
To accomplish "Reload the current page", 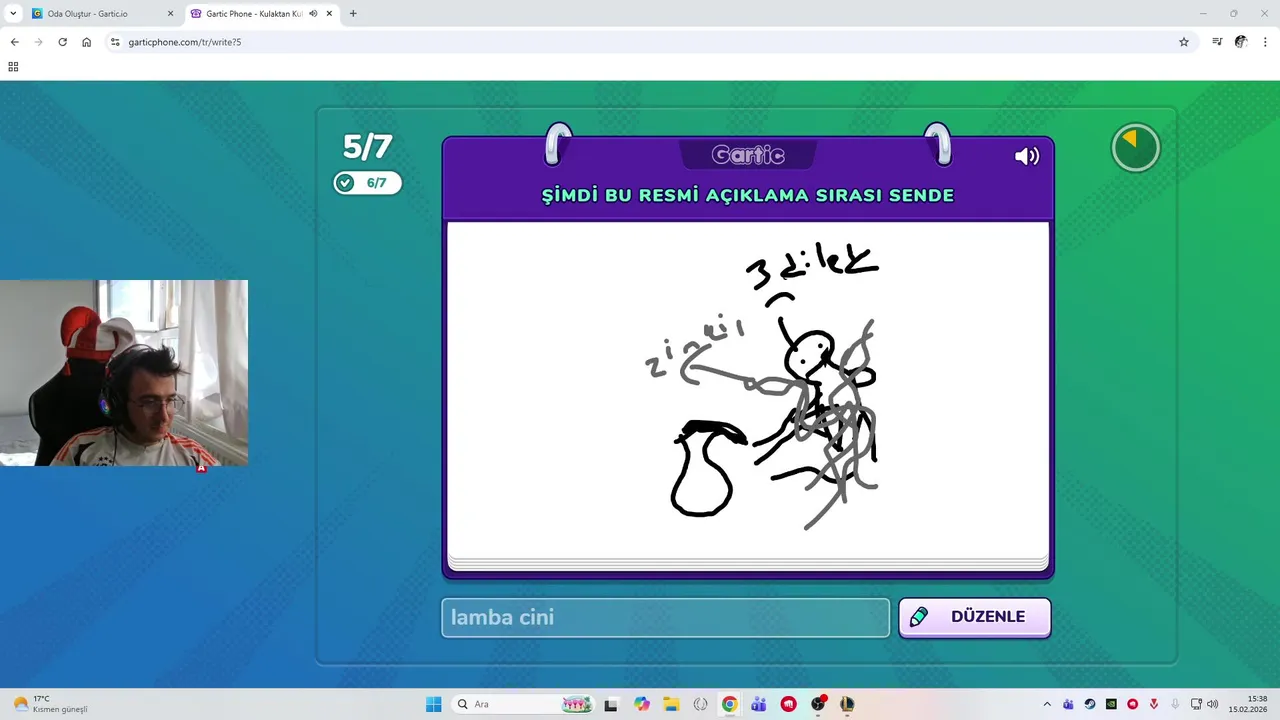I will point(62,42).
